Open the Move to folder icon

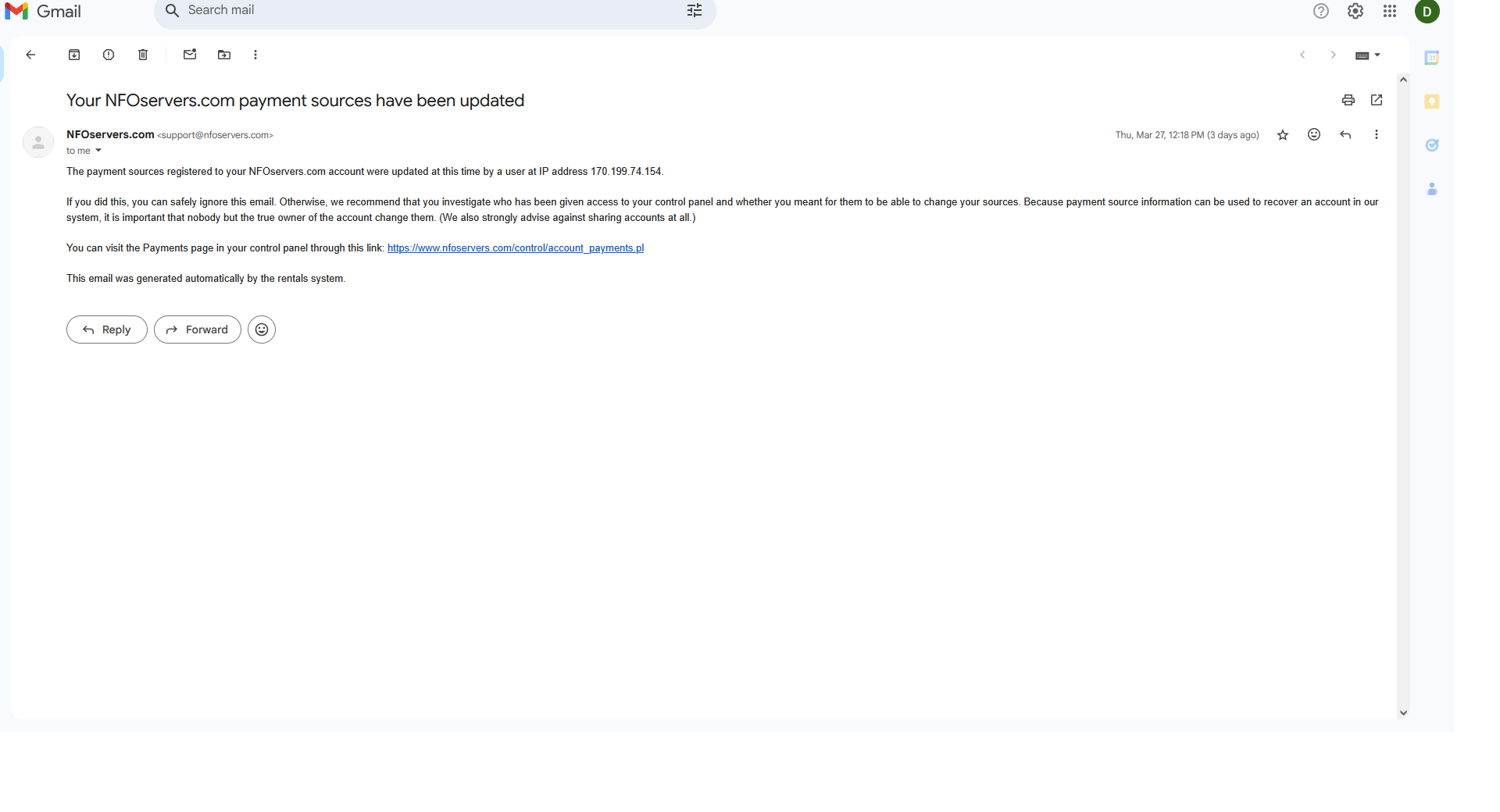point(224,55)
